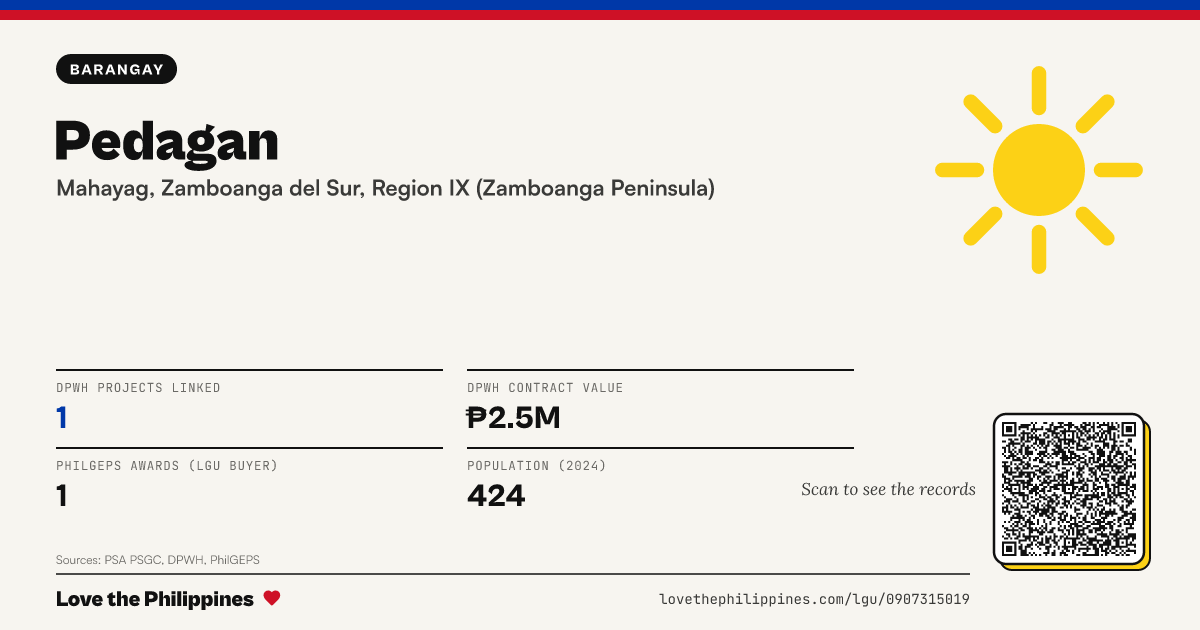Click the PHILGEPS AWARDS (LGU BUYER) label
Screen dimensions: 1200x630
click(x=167, y=466)
